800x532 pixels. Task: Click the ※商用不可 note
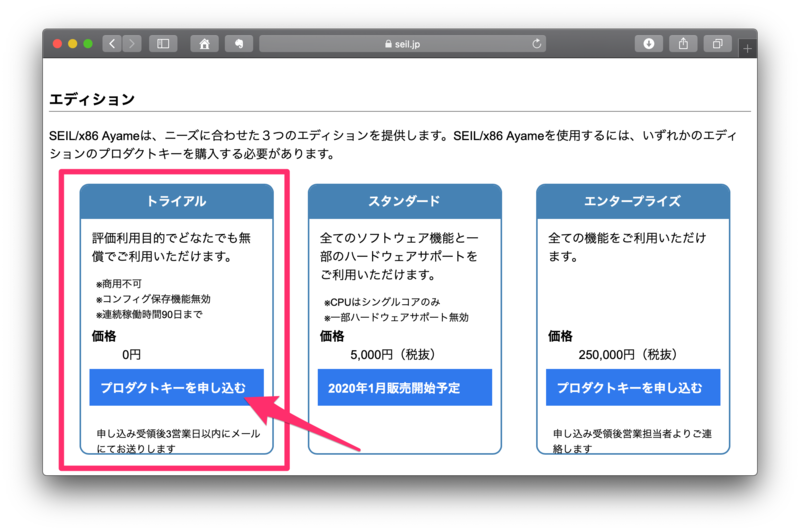point(118,284)
